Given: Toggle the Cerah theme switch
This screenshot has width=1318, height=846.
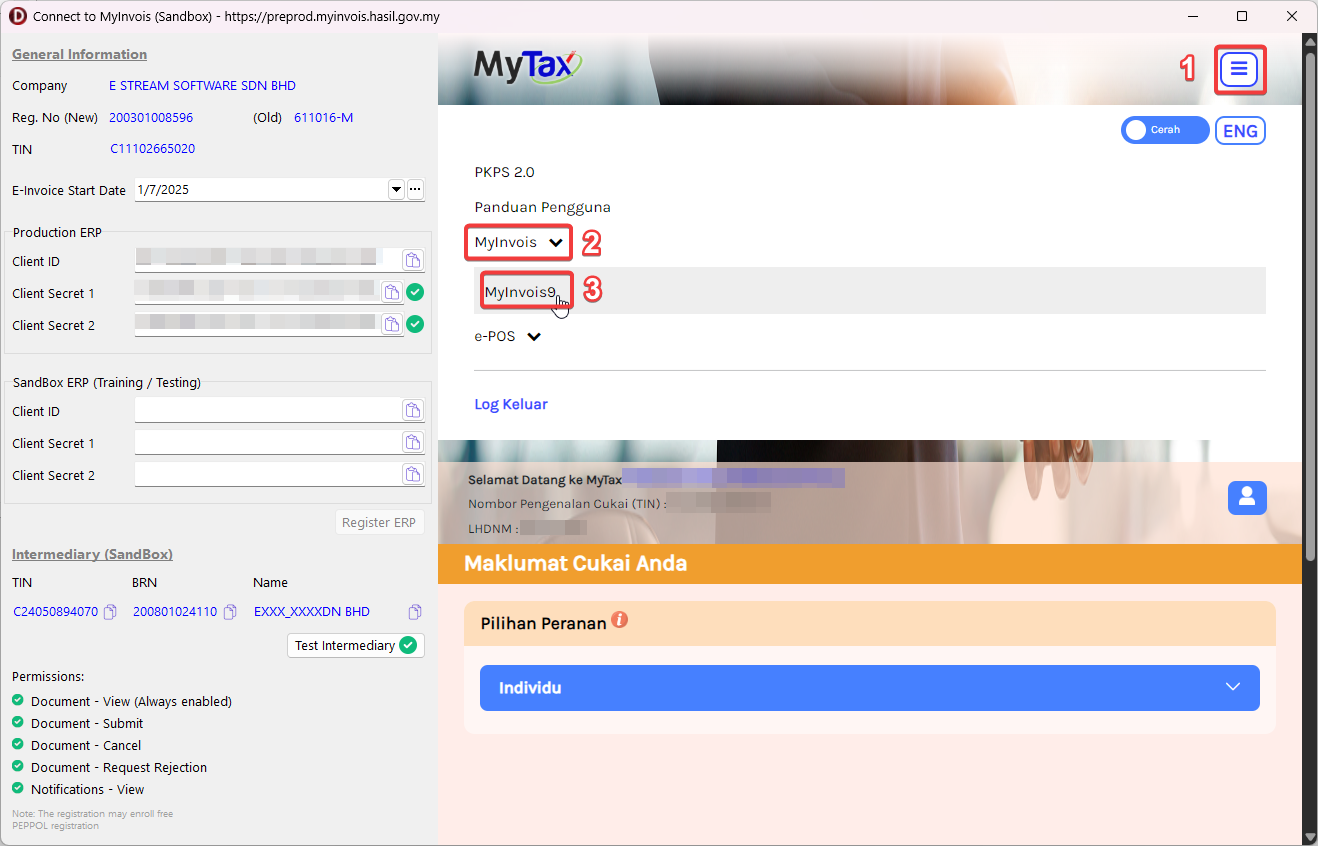Looking at the screenshot, I should (1164, 130).
